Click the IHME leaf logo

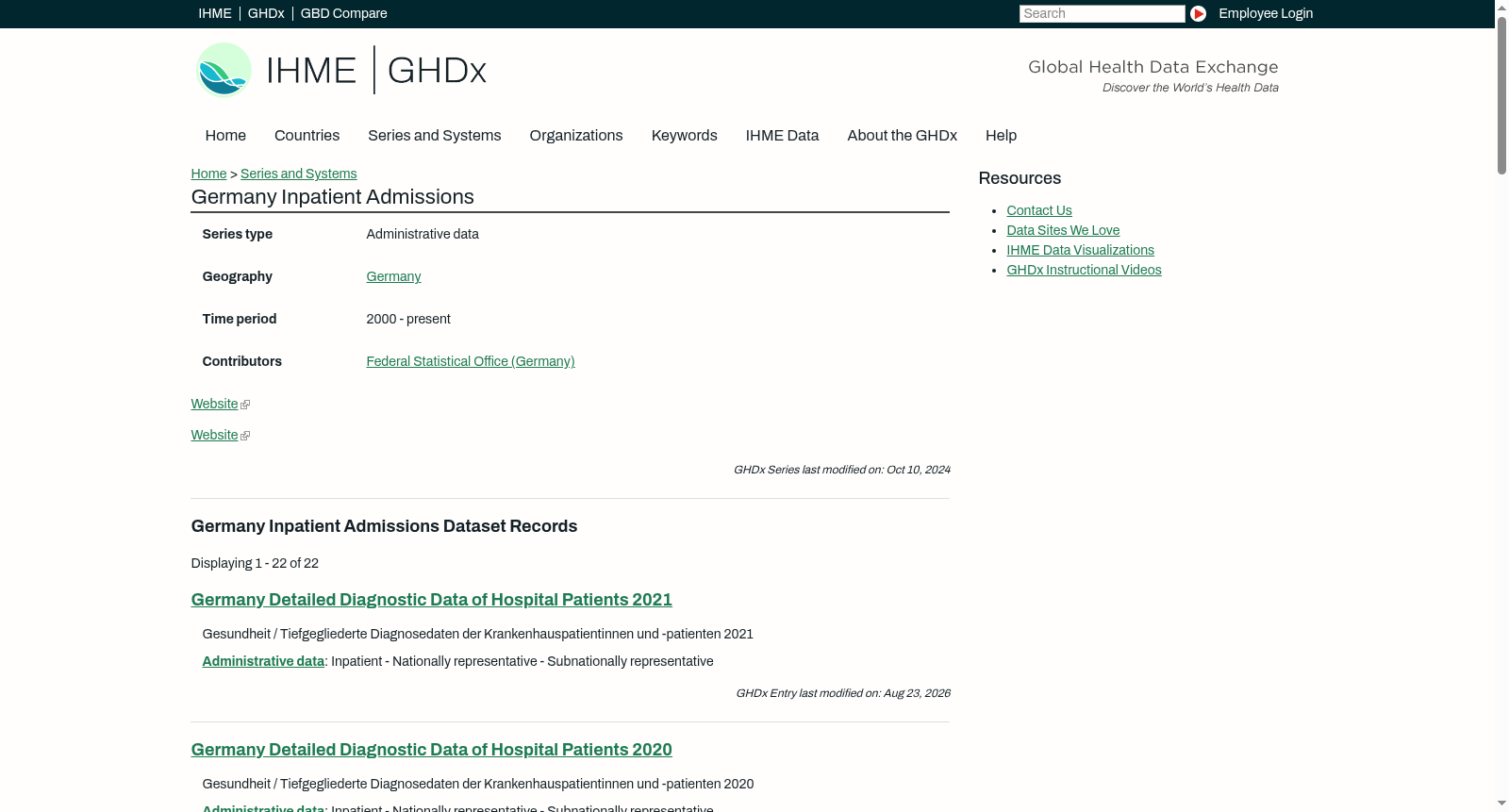[x=224, y=70]
